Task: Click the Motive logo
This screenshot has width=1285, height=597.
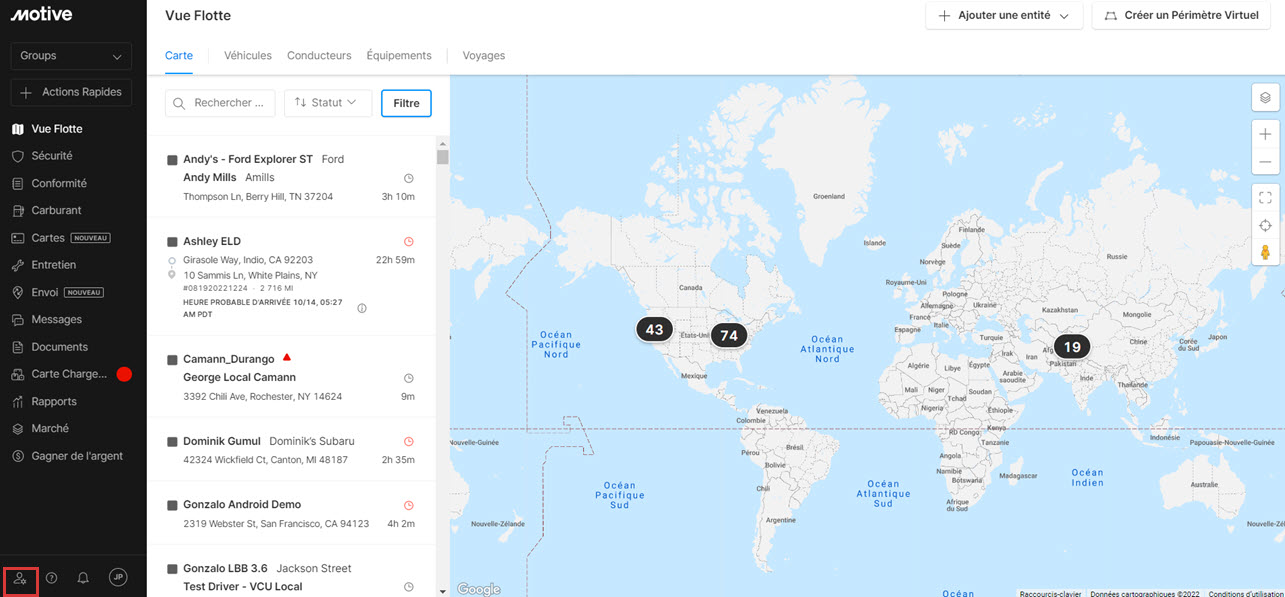Action: point(40,14)
